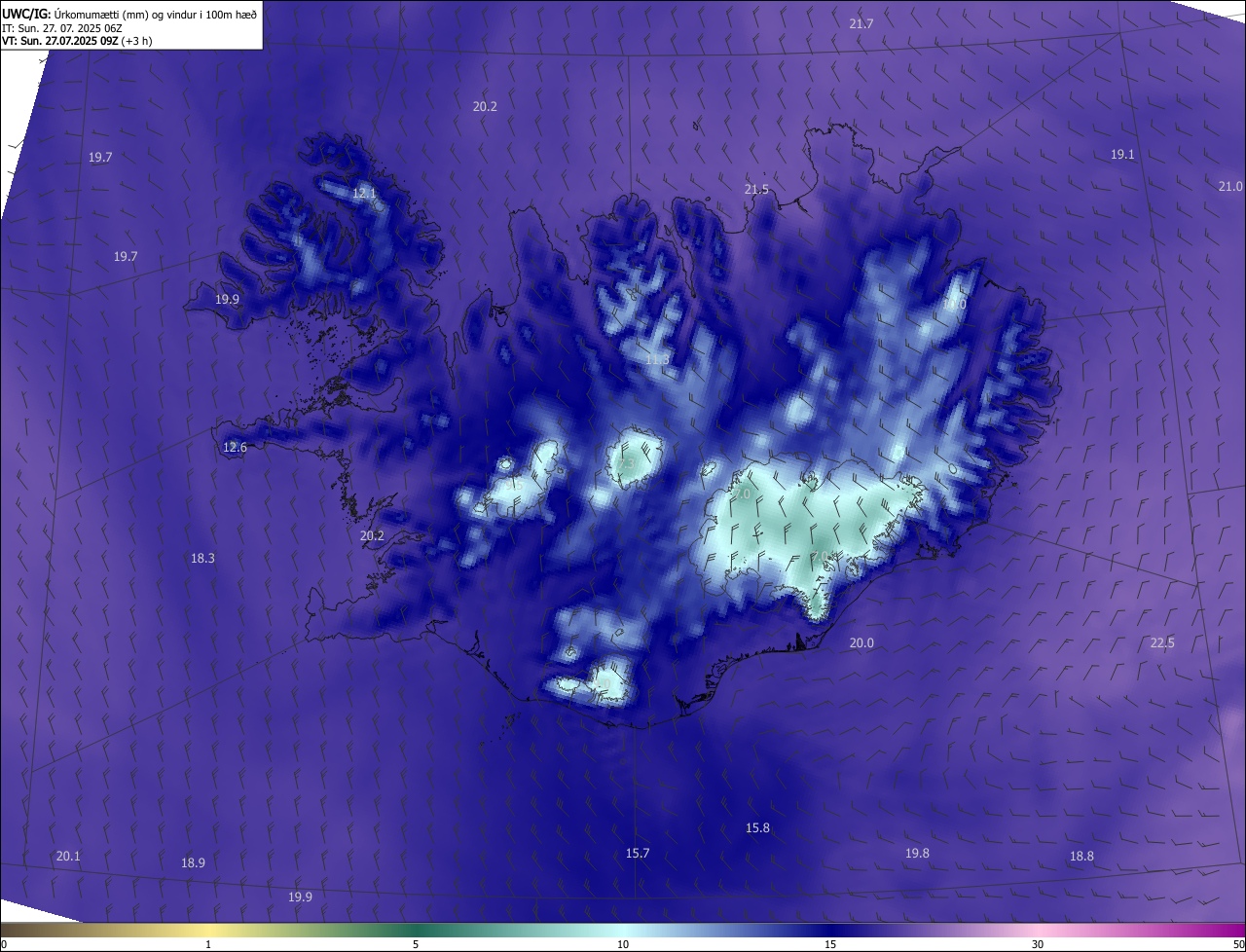
Task: Click the 20.0 value off the southeast coast
Action: tap(861, 642)
